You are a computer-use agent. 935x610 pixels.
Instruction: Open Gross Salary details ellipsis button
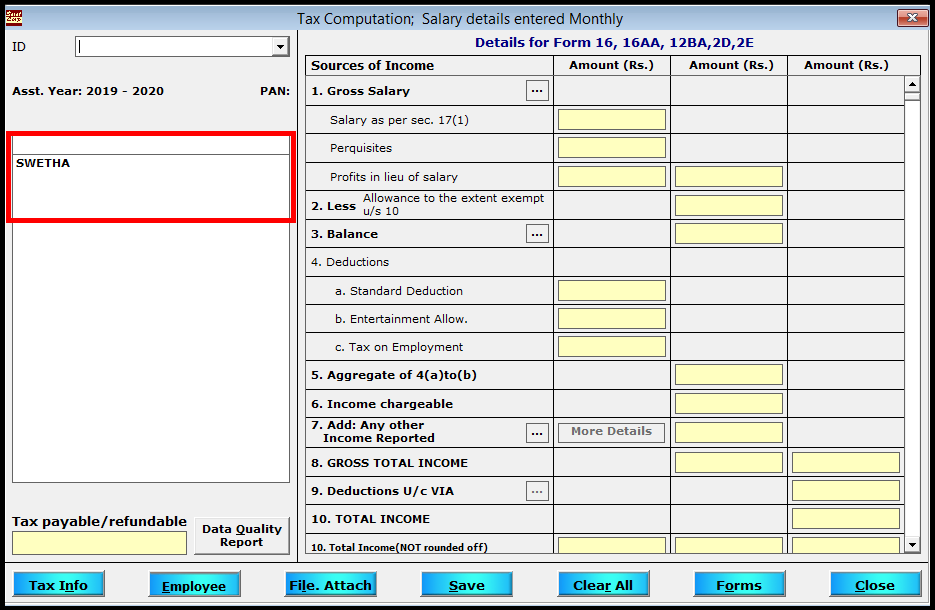pyautogui.click(x=537, y=91)
